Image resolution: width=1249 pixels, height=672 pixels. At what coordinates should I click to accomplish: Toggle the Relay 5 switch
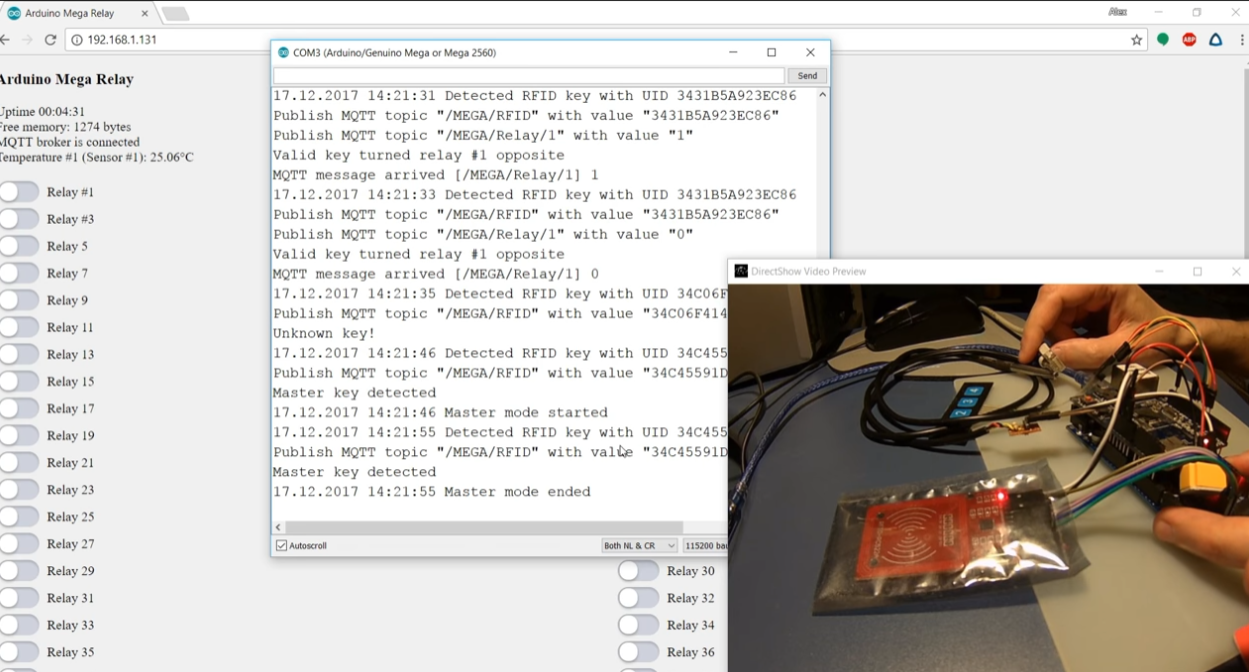click(x=19, y=246)
